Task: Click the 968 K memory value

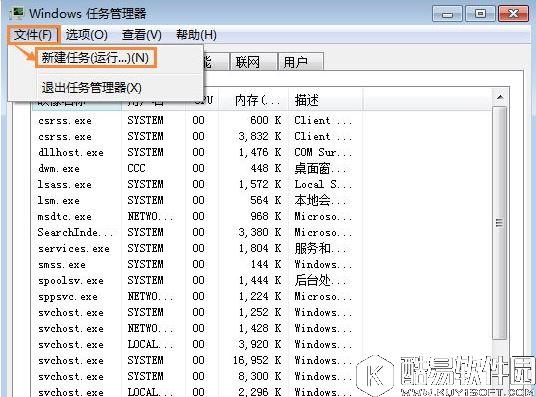Action: pos(266,216)
